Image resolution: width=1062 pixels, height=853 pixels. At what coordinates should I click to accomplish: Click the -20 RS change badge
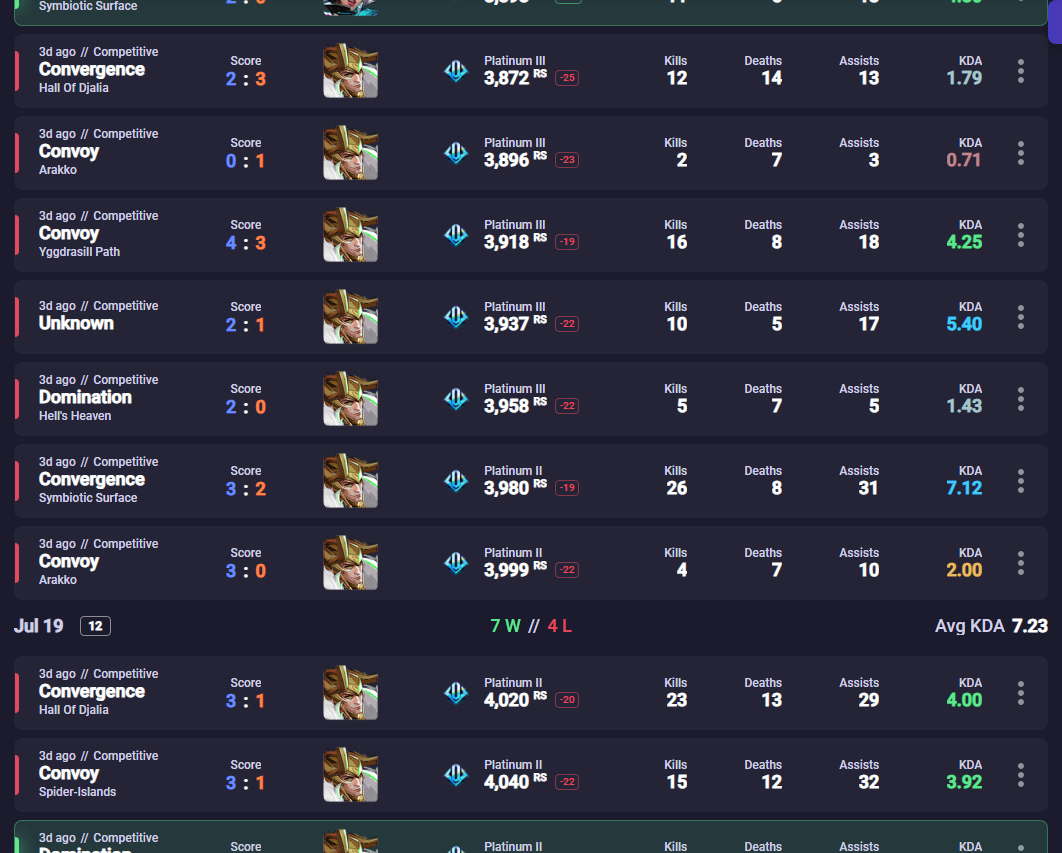[x=567, y=700]
